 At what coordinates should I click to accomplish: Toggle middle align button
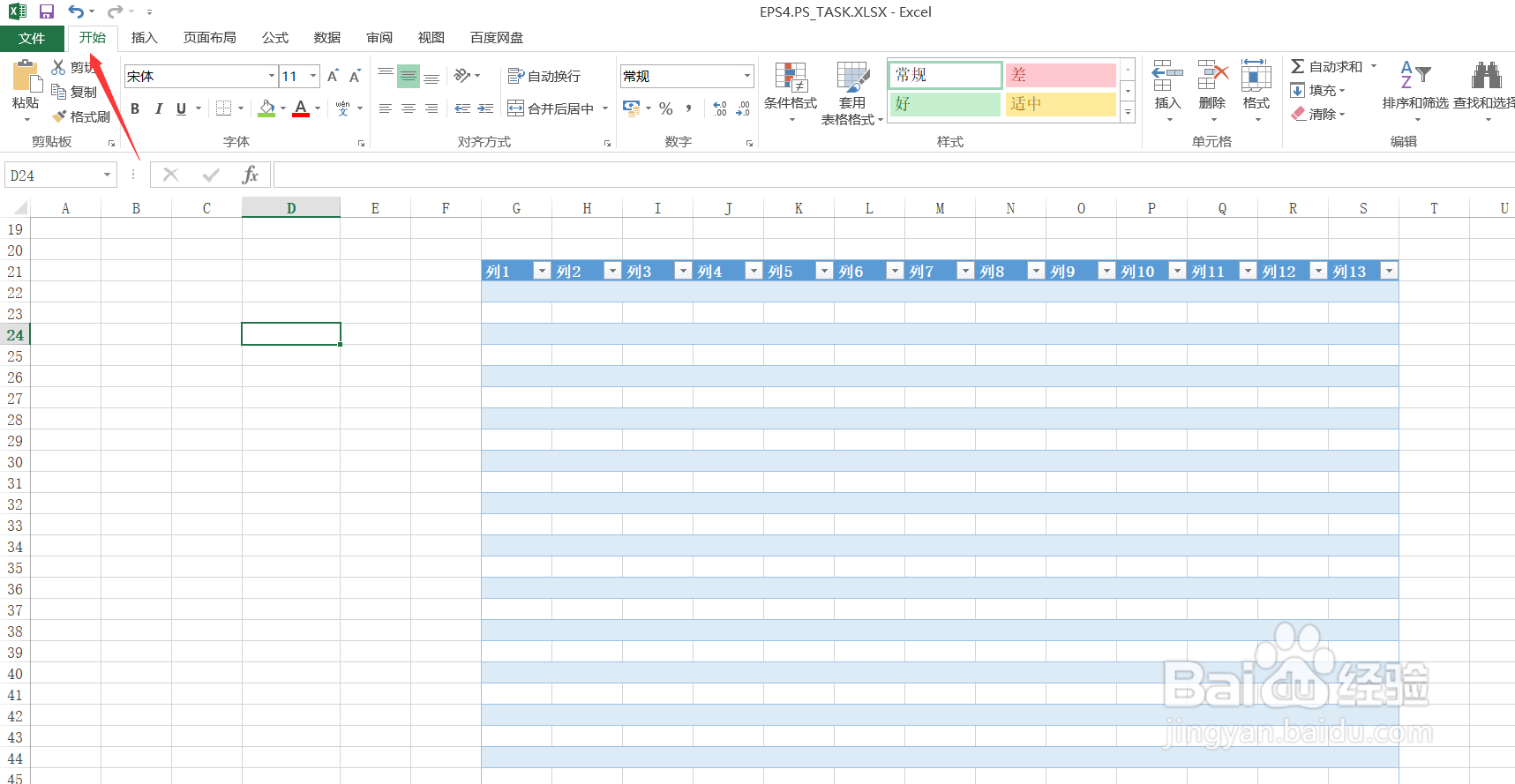(409, 76)
